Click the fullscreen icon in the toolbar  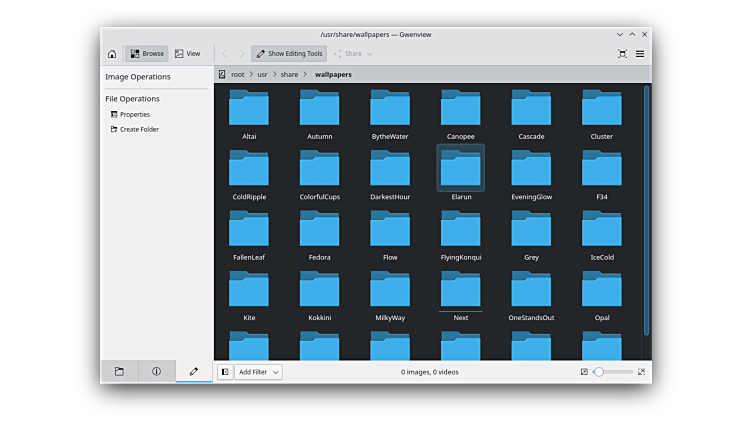[622, 54]
